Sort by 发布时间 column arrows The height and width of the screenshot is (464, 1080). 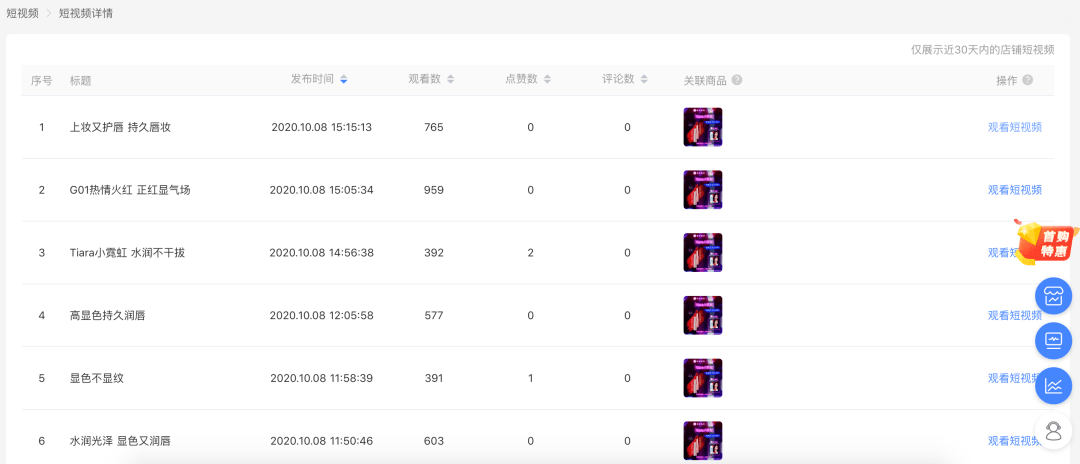point(344,80)
